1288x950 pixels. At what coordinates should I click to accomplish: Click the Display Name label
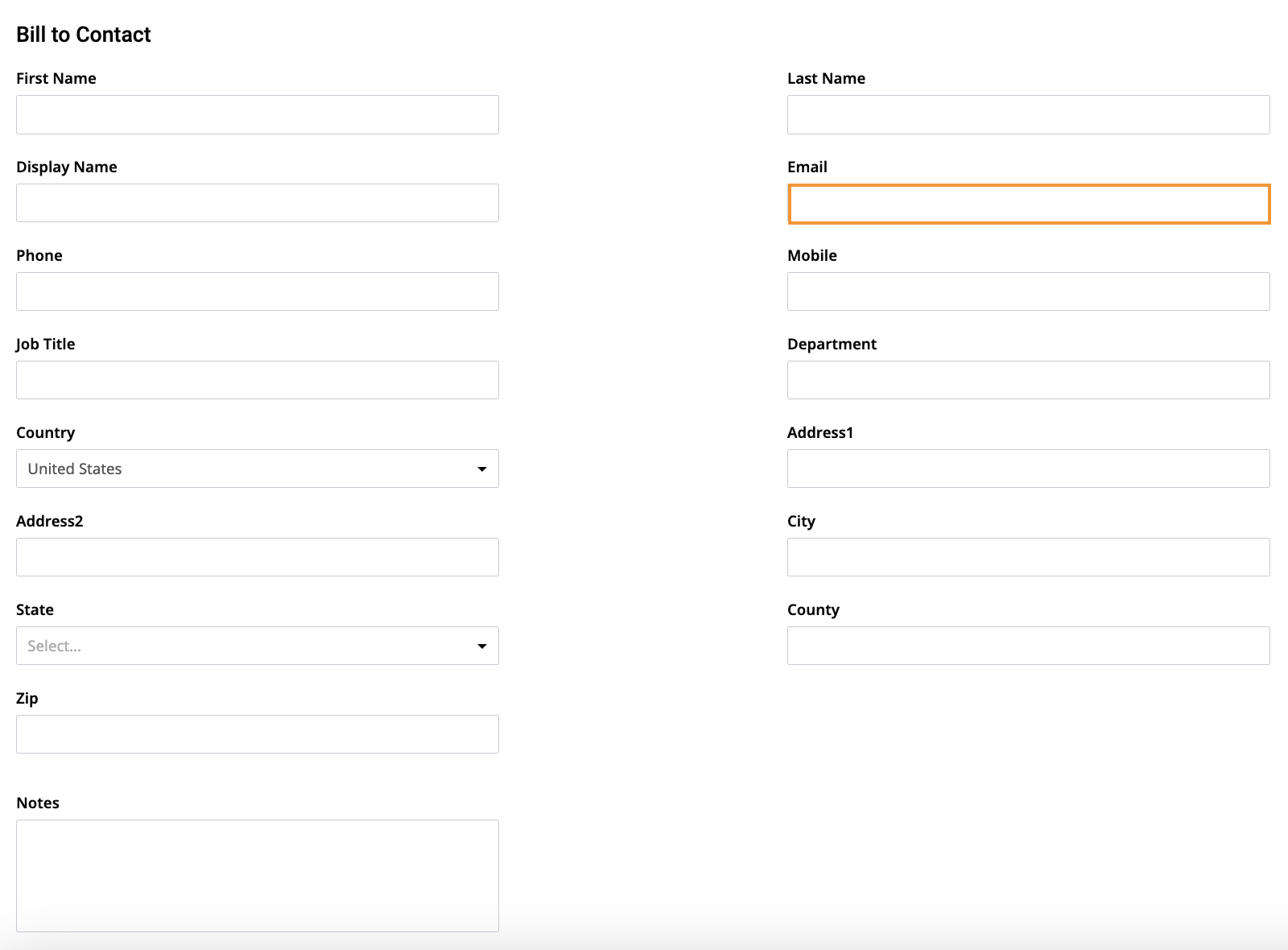tap(67, 167)
